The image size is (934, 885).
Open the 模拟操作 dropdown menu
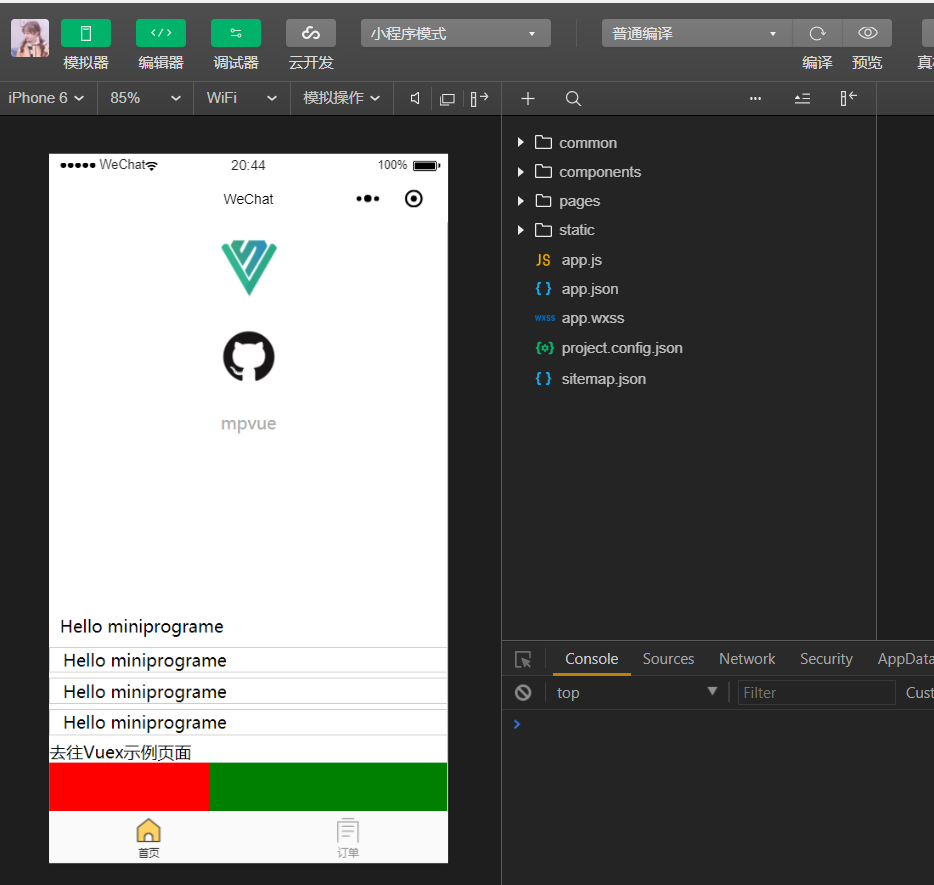(x=341, y=98)
